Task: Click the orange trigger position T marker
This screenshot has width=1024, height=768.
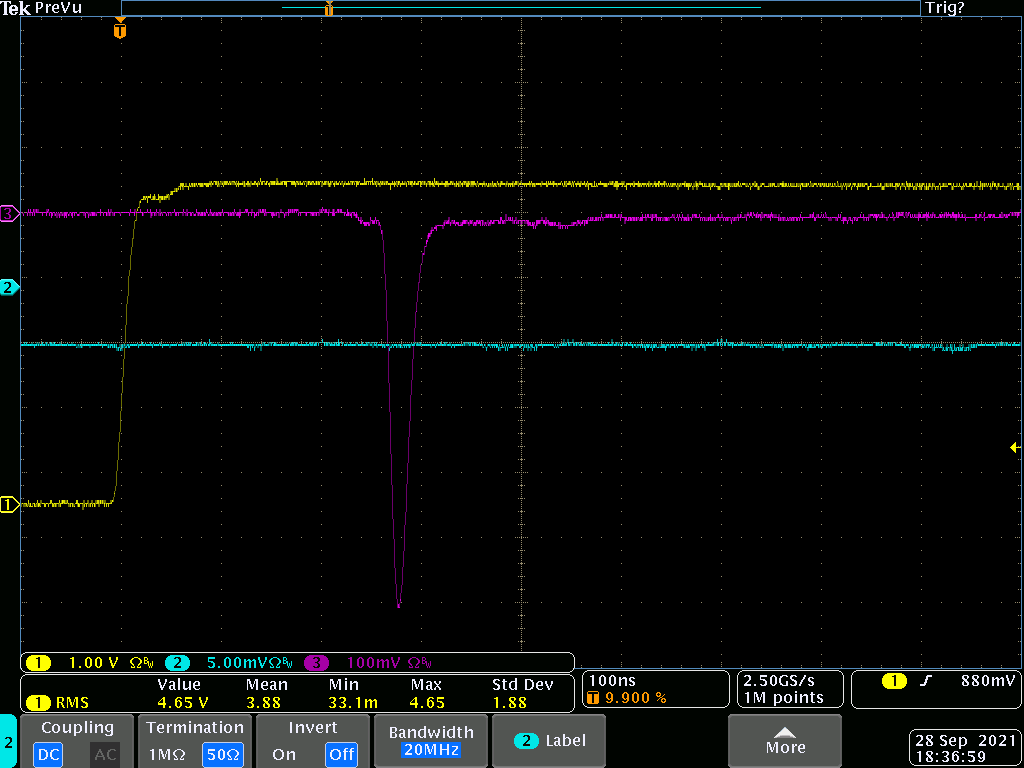Action: [120, 31]
